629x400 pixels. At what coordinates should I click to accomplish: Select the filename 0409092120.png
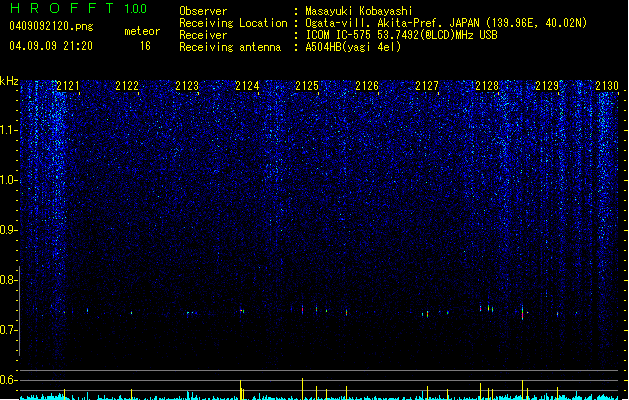(51, 26)
